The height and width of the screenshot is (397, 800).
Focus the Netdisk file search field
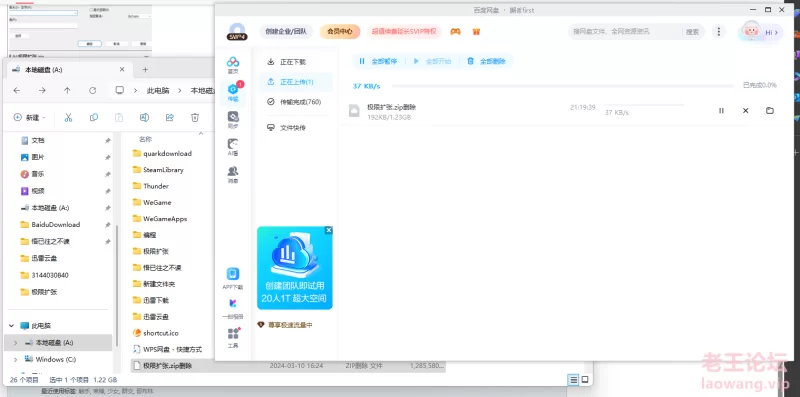(x=626, y=32)
